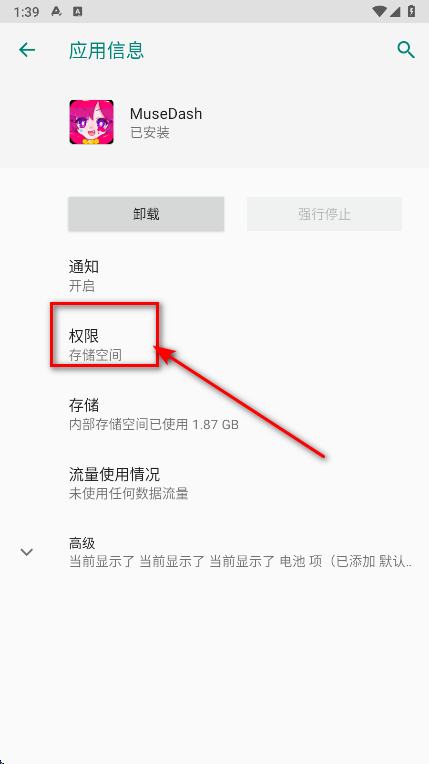Screen dimensions: 429x764
Task: Tap the MuseDash app icon
Action: click(x=92, y=122)
